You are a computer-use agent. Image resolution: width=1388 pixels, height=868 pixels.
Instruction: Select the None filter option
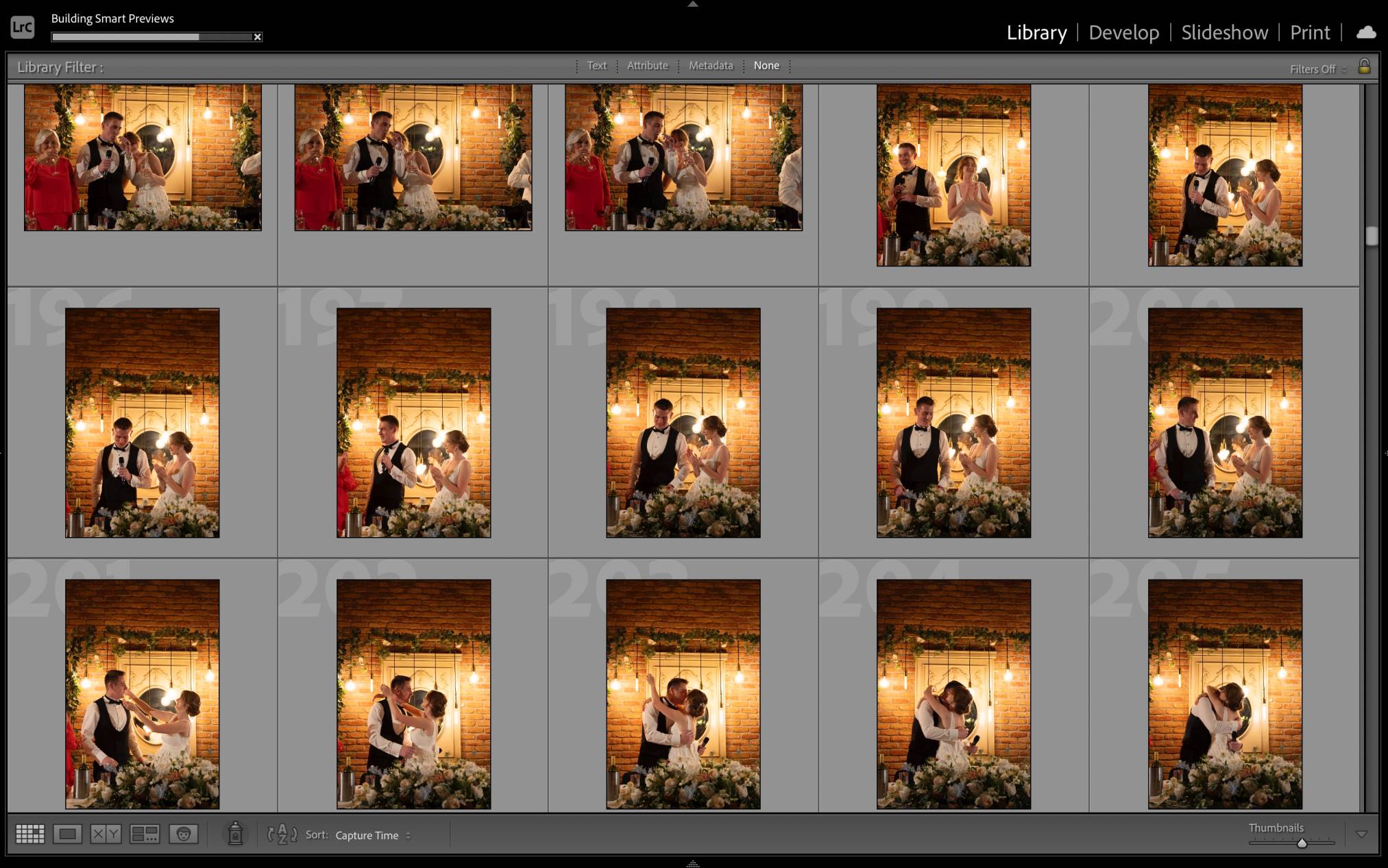coord(766,66)
